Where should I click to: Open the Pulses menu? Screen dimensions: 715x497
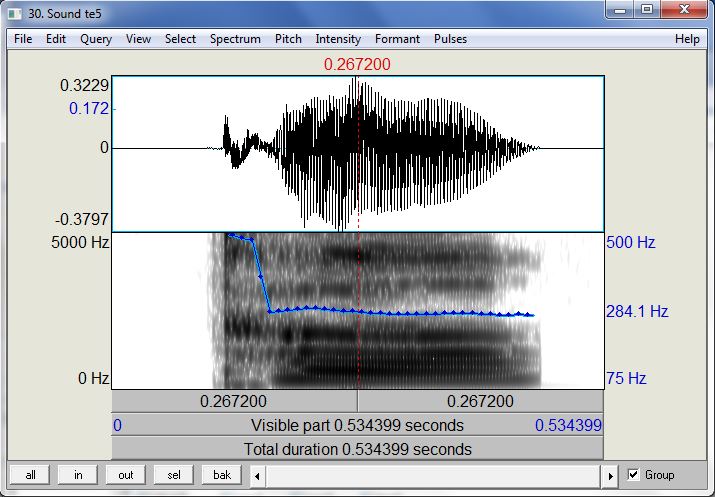coord(451,39)
